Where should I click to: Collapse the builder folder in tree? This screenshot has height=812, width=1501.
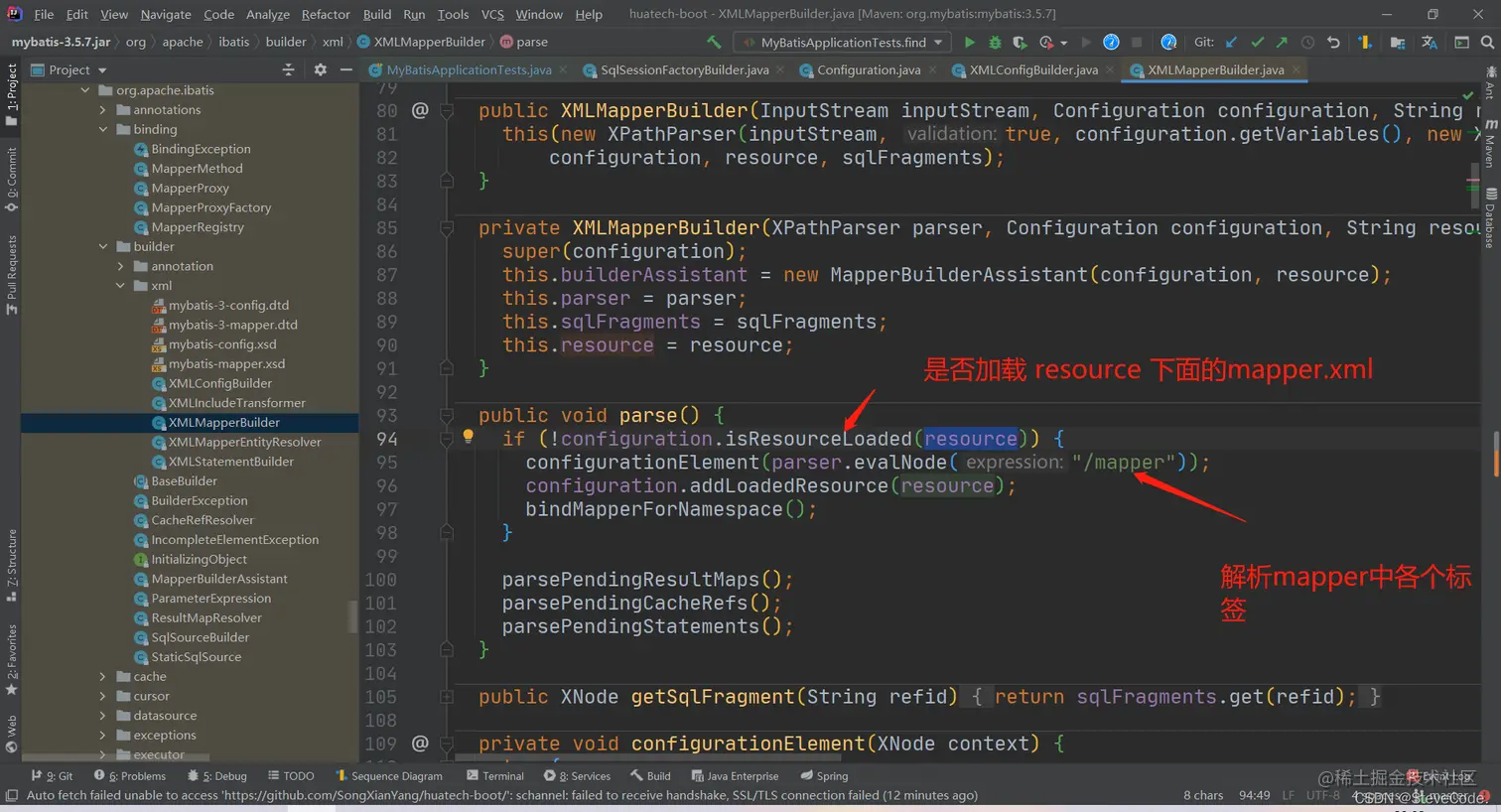coord(102,246)
